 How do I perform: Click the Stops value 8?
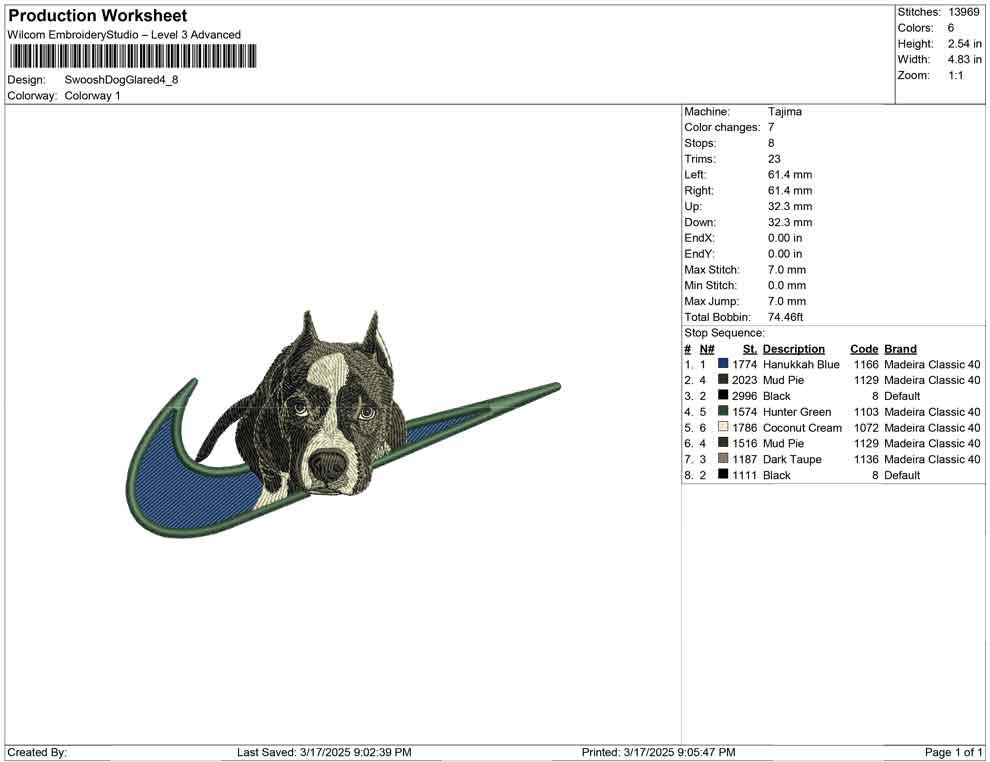point(771,143)
